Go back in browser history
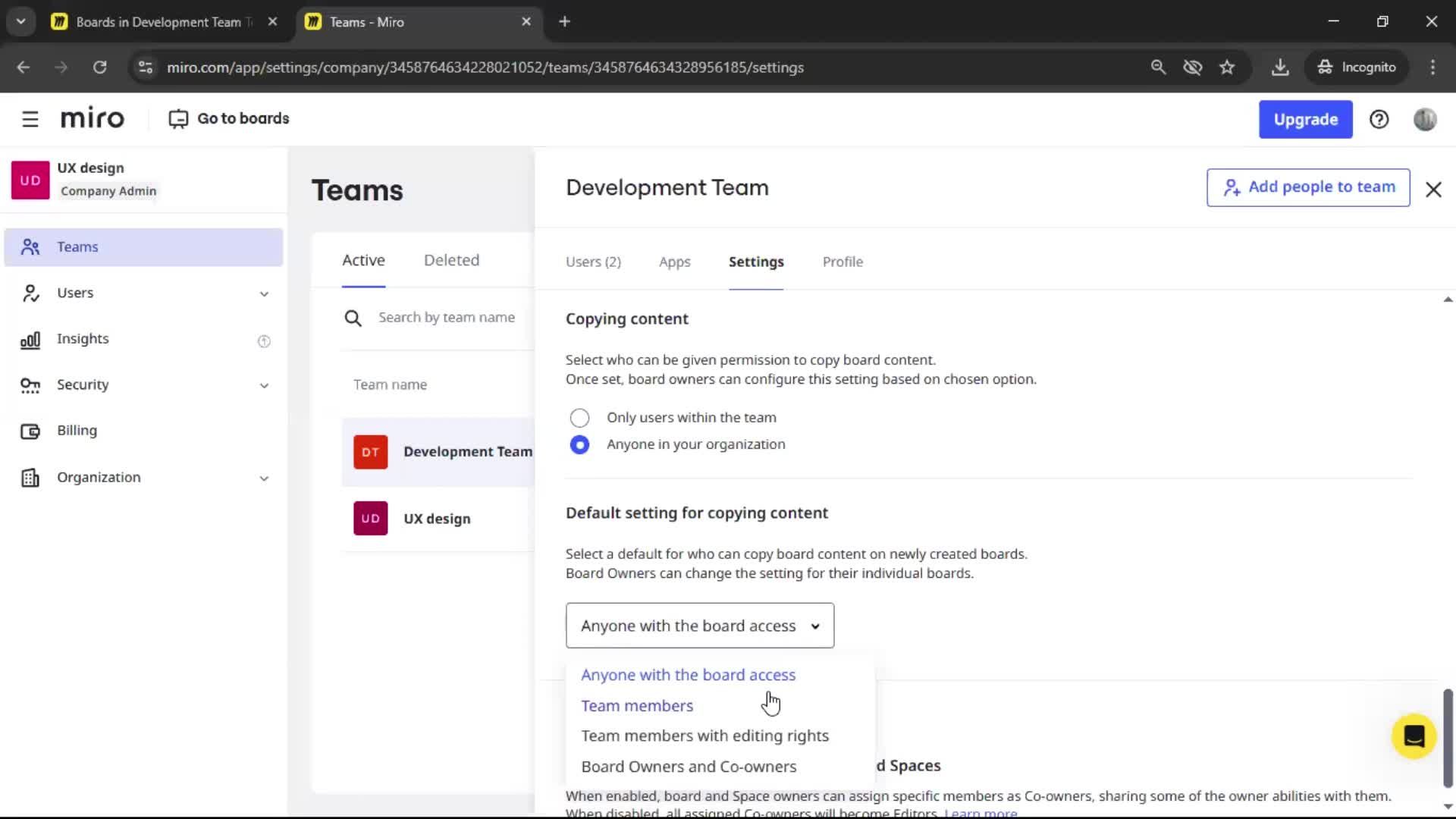The image size is (1456, 819). [x=24, y=67]
